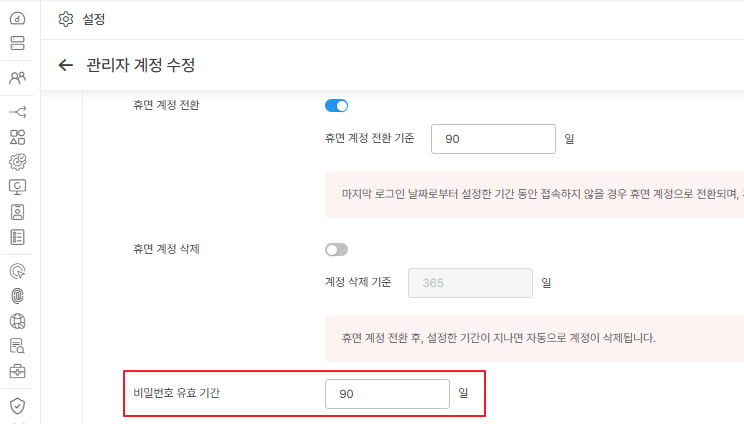Open the cog gear icon in sidebar

(17, 161)
